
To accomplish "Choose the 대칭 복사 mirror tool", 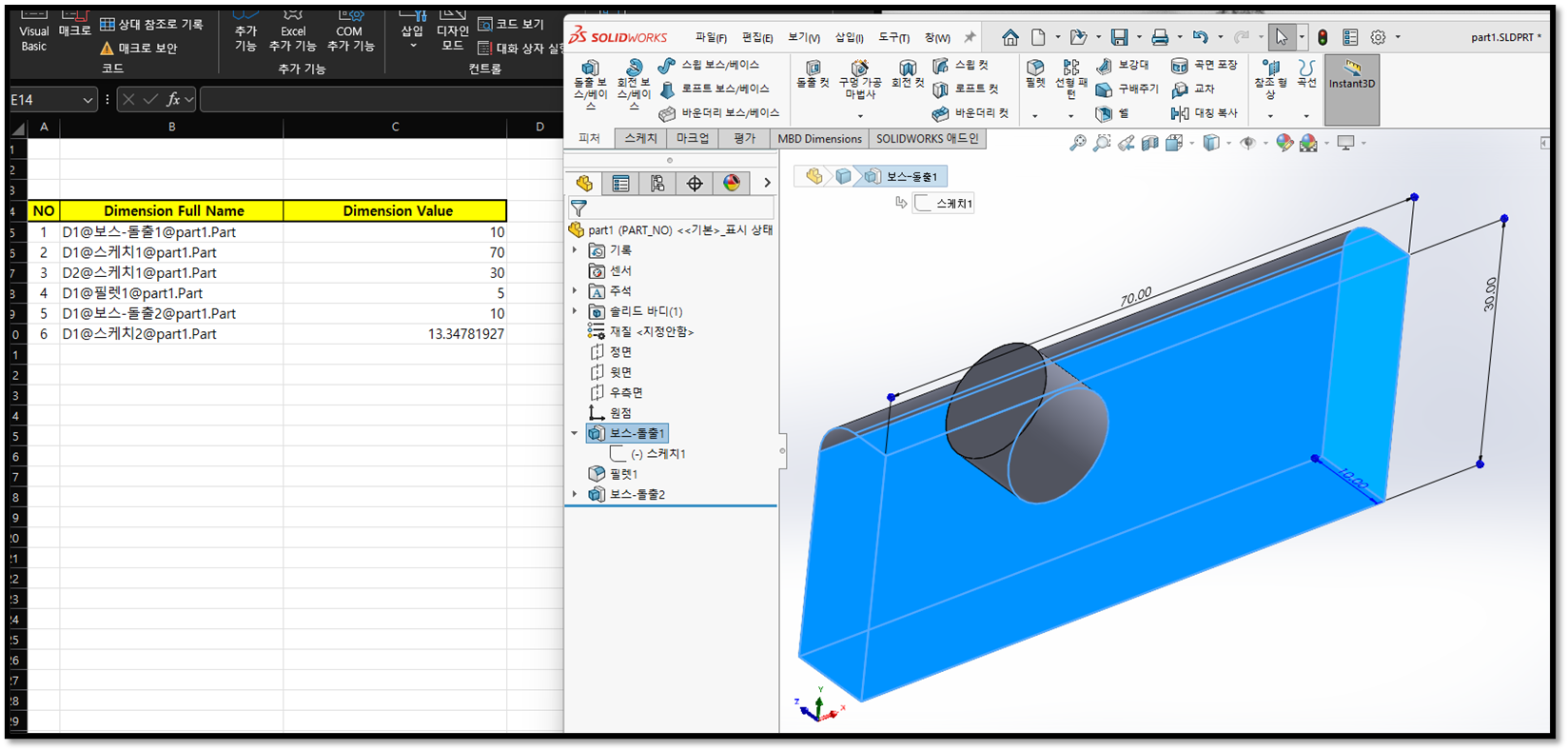I will pyautogui.click(x=1205, y=113).
